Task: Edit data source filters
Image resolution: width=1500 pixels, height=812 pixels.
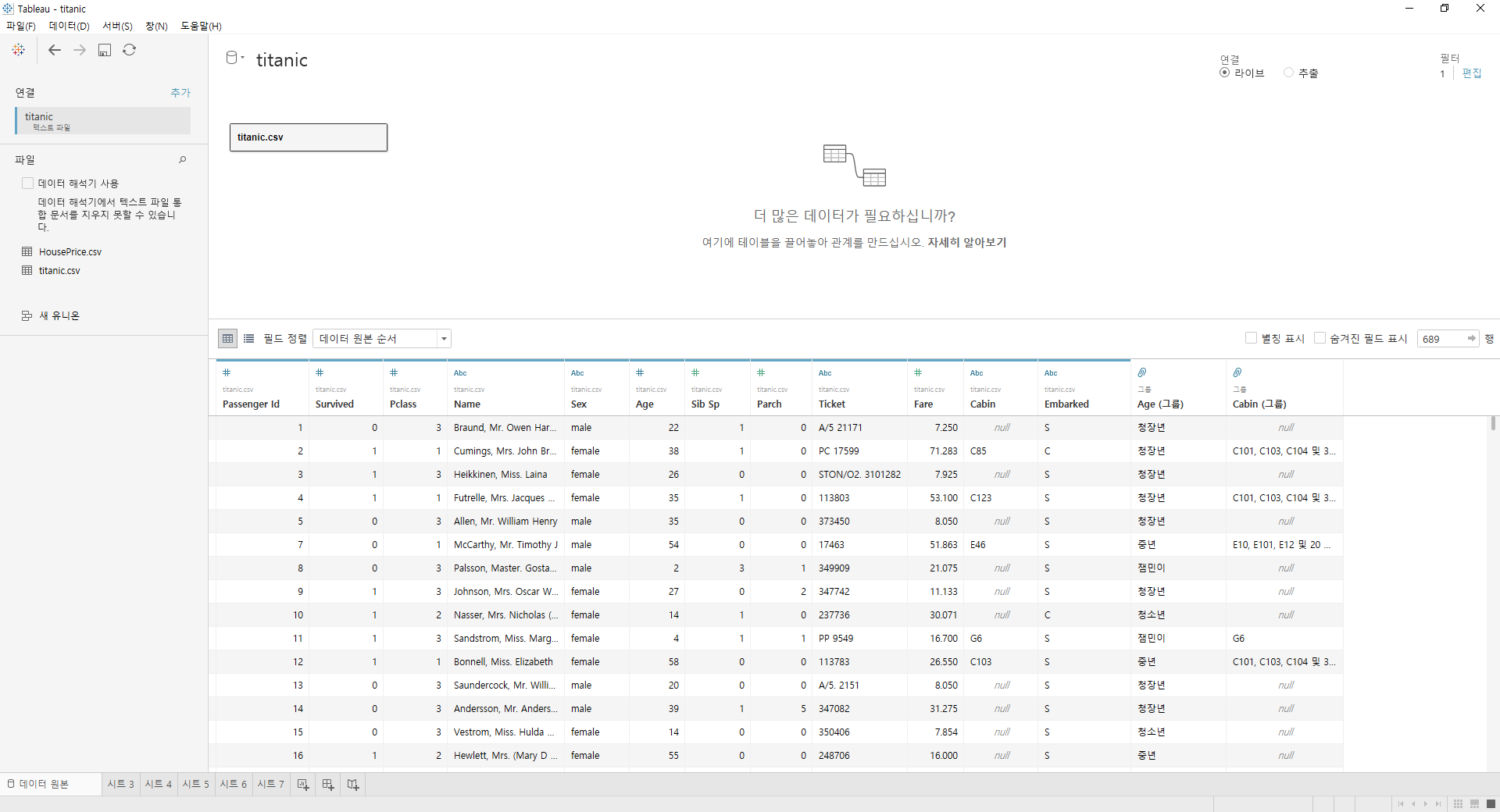Action: (x=1472, y=73)
